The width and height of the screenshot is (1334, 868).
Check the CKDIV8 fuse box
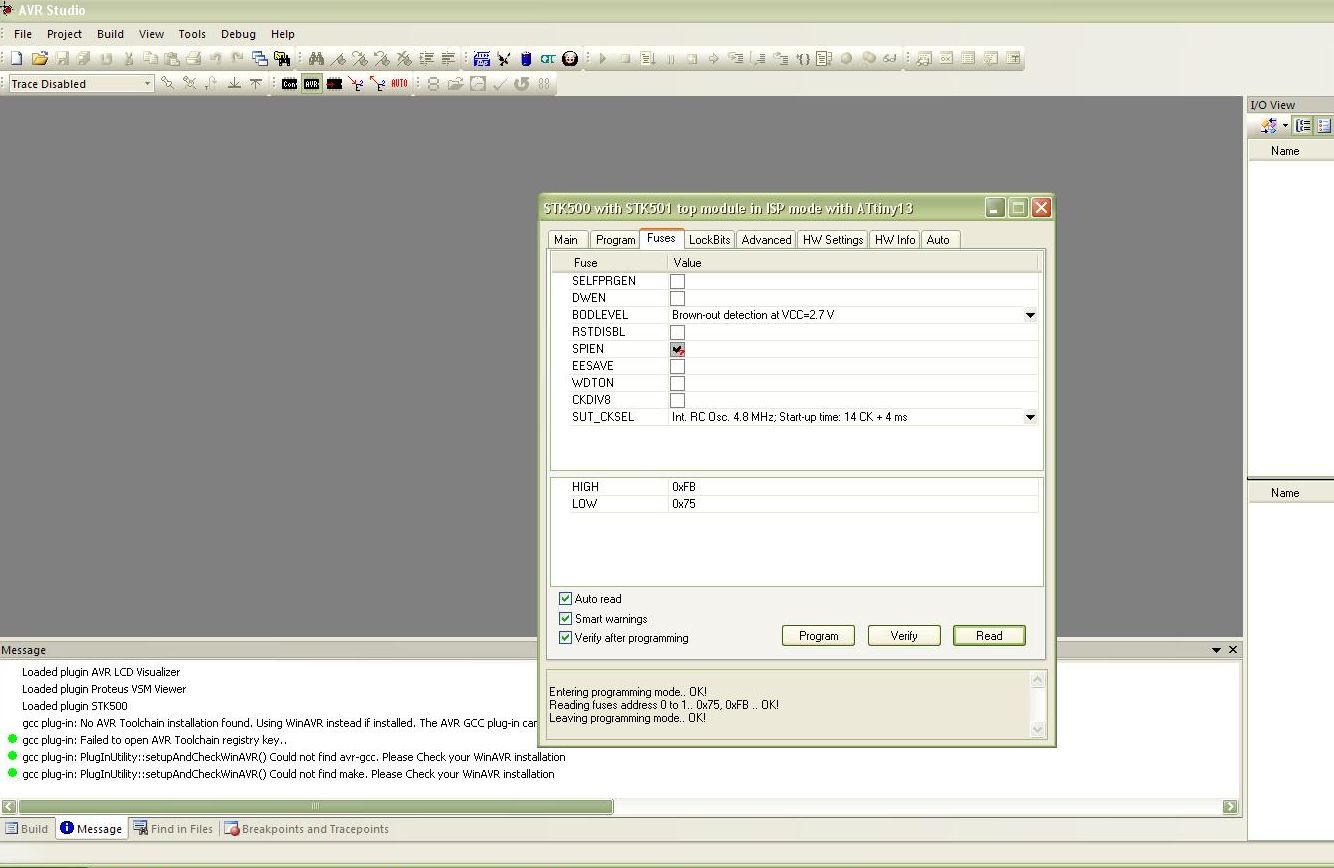click(x=677, y=400)
